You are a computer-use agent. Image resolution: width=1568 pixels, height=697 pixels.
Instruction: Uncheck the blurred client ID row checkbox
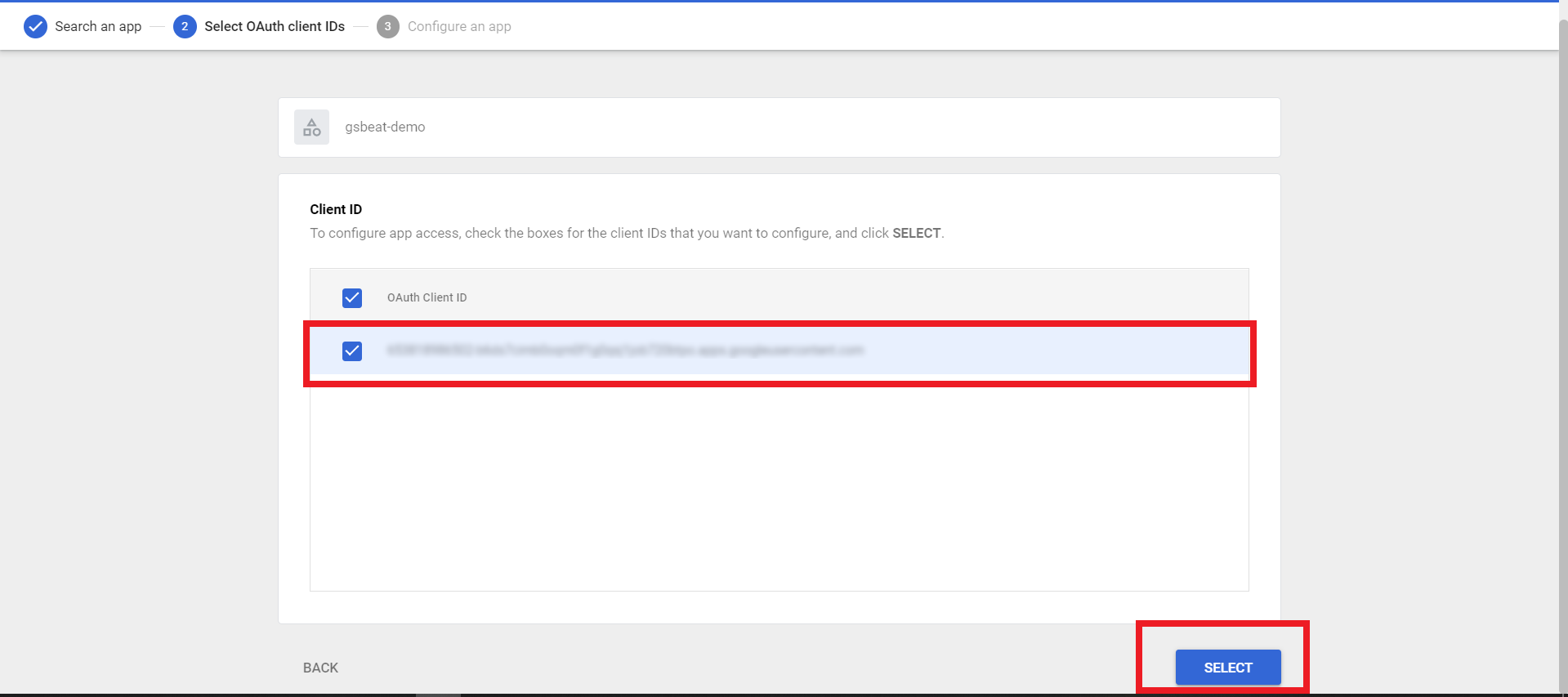tap(352, 351)
